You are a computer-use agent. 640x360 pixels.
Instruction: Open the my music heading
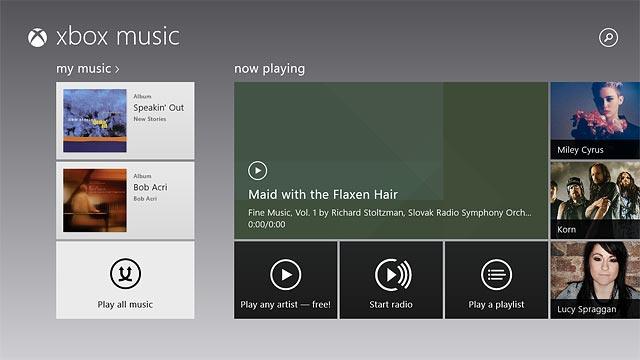pos(84,69)
